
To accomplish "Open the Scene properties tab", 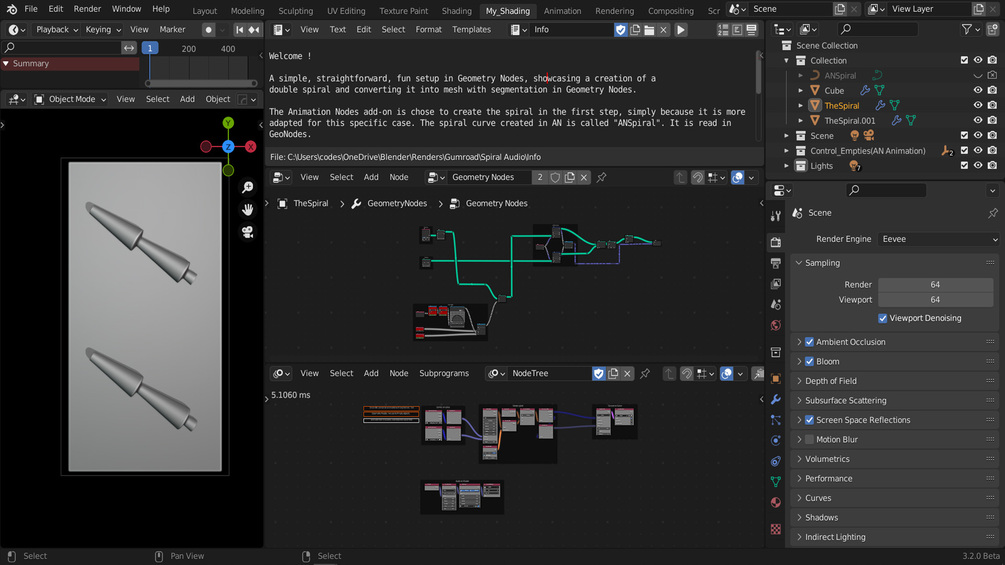I will click(776, 305).
